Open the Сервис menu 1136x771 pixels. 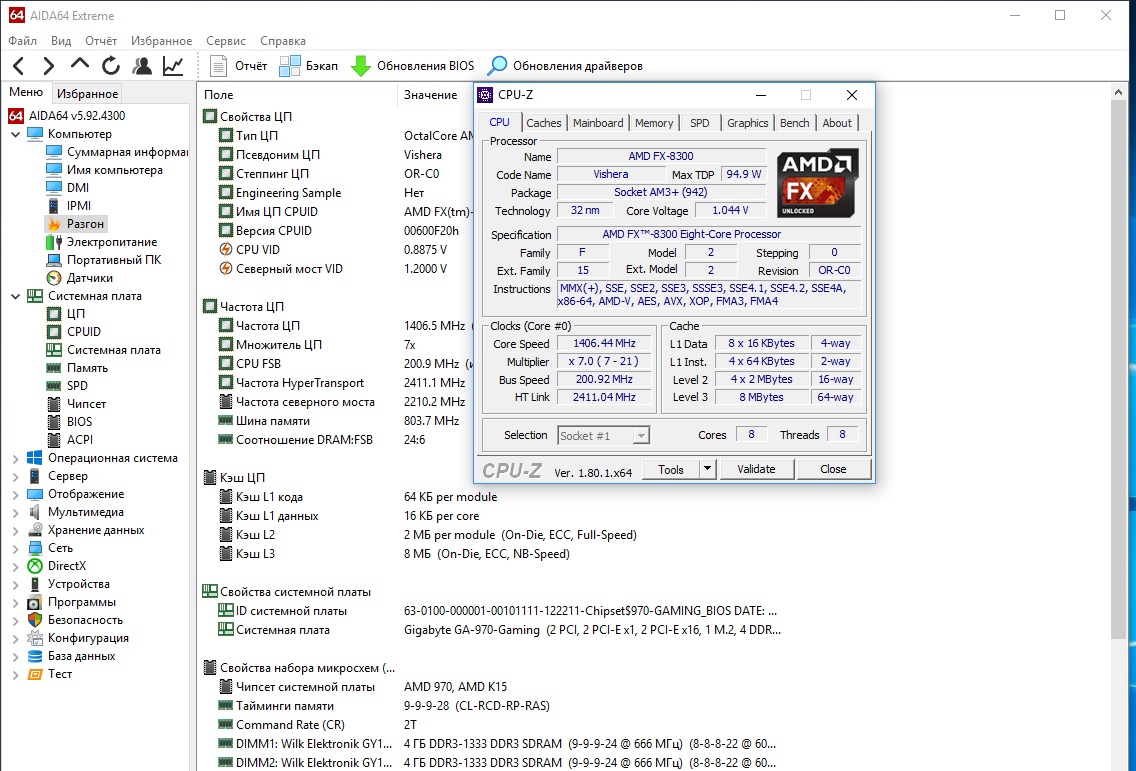(225, 41)
